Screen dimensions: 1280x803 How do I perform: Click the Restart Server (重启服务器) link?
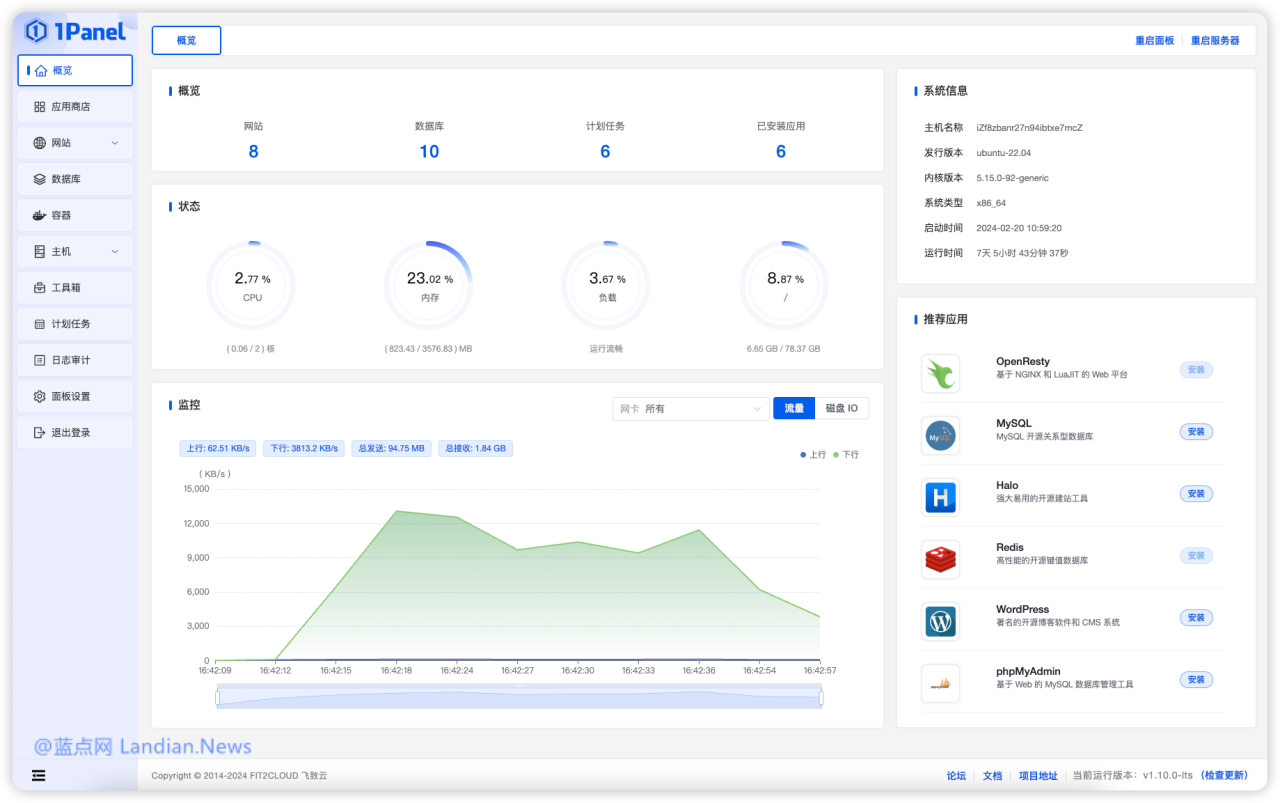pos(1215,41)
